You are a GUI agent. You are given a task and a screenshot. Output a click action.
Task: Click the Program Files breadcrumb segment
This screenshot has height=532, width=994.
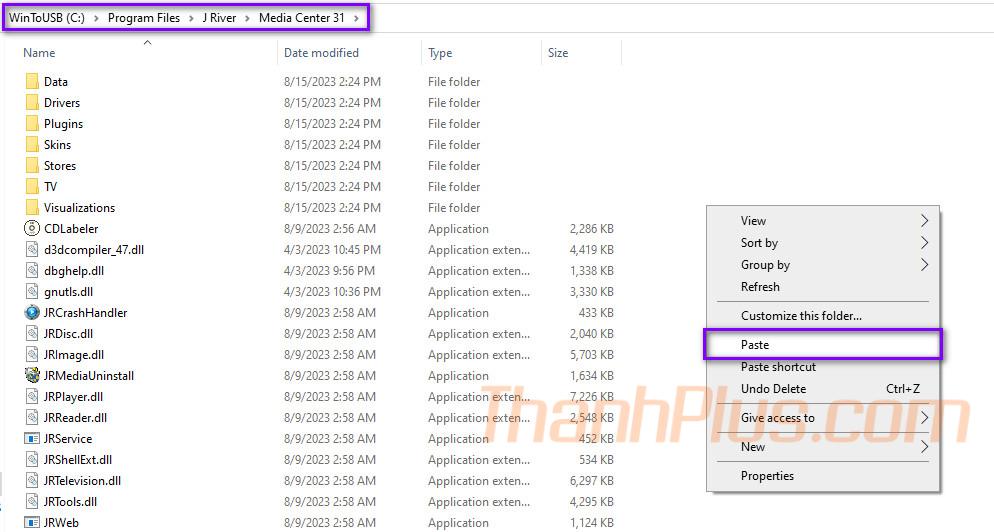pos(143,18)
